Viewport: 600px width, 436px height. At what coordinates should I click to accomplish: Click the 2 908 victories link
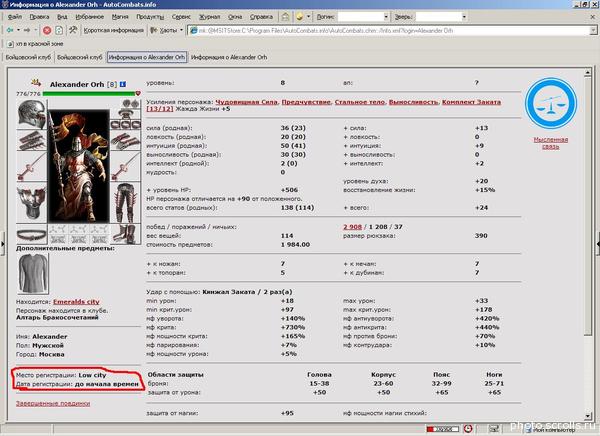click(352, 227)
